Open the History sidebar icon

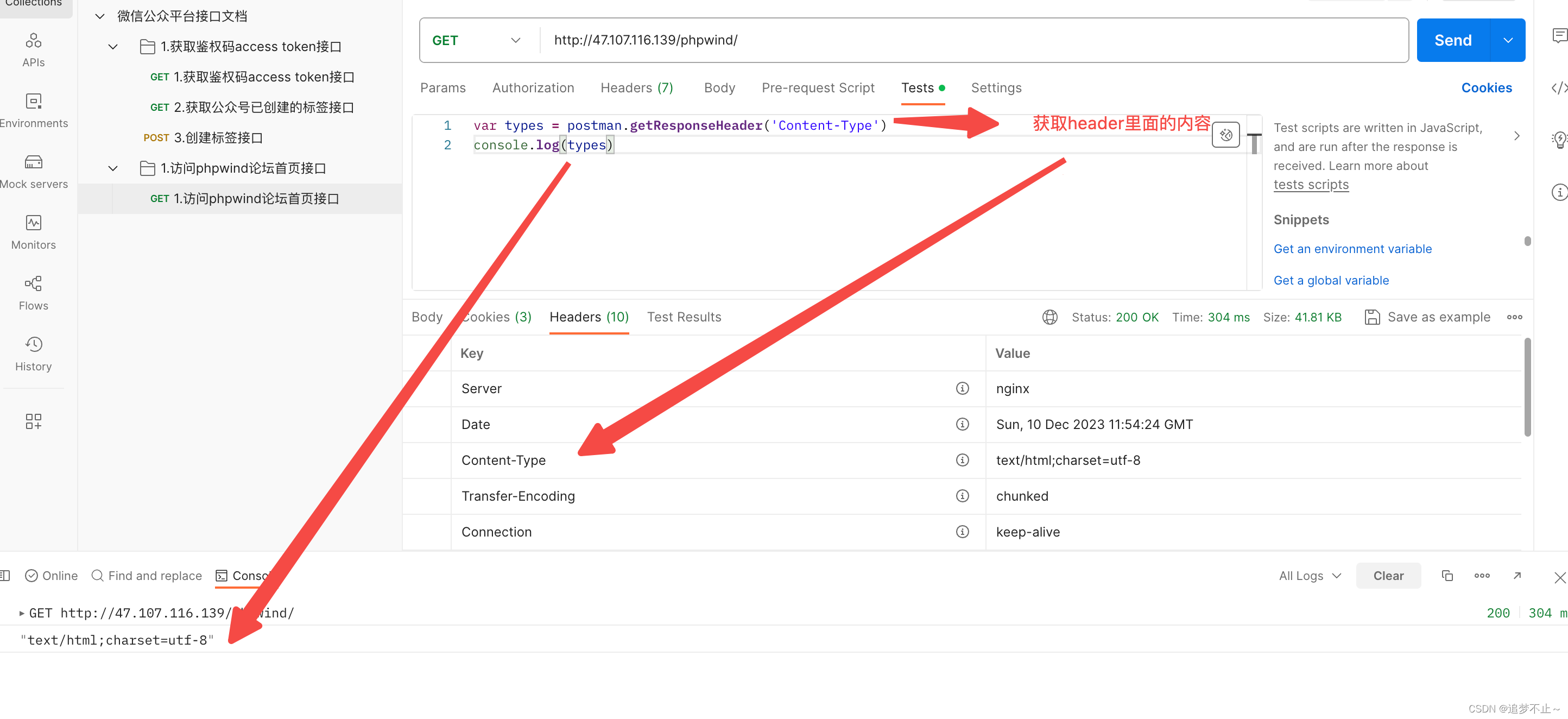point(34,354)
